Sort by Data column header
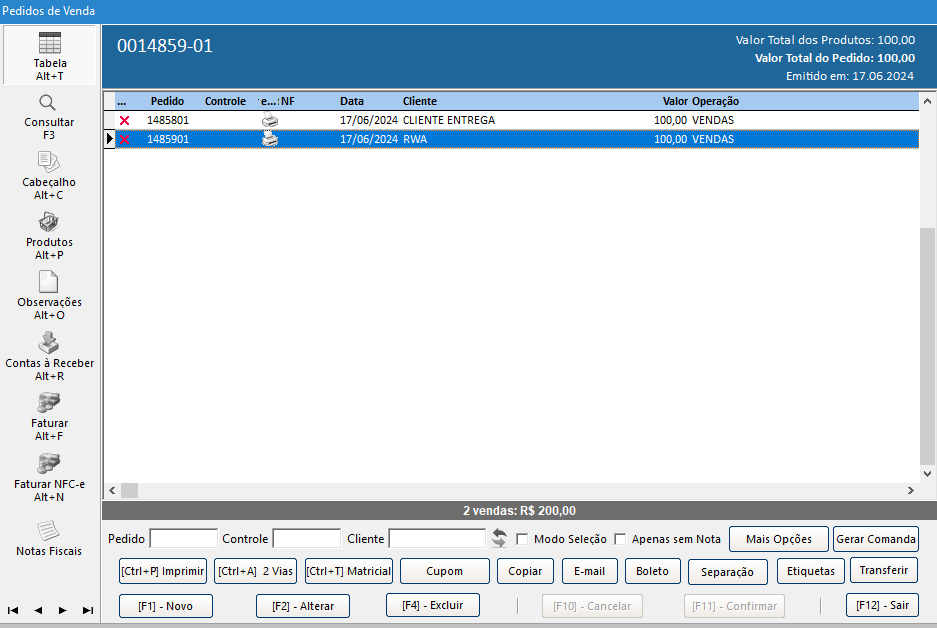The height and width of the screenshot is (628, 937). point(352,101)
